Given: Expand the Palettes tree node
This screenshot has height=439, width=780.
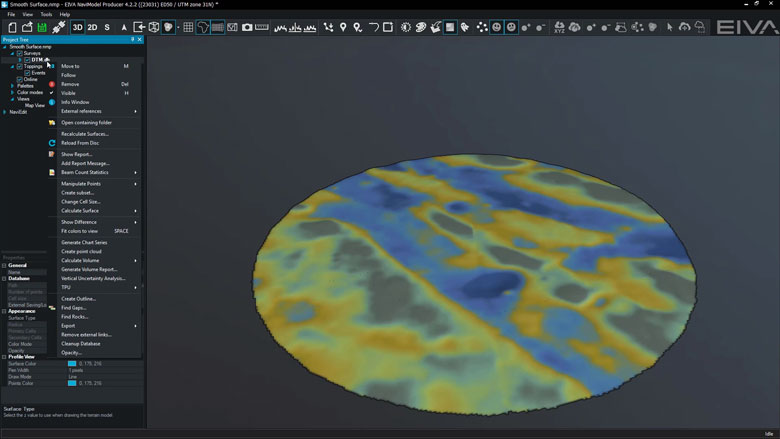Looking at the screenshot, I should pyautogui.click(x=13, y=86).
